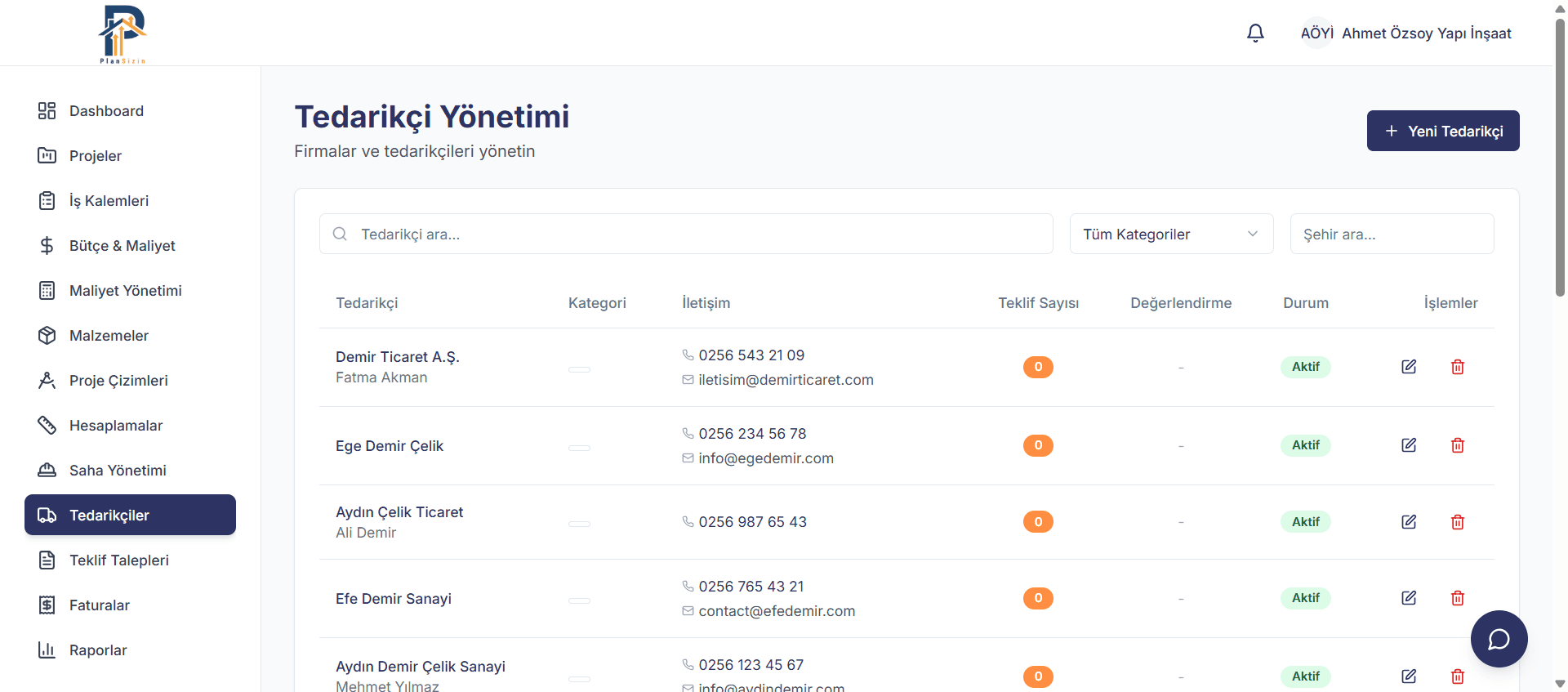1568x692 pixels.
Task: Delete Aydın Çelik Ticaret supplier
Action: tap(1458, 522)
